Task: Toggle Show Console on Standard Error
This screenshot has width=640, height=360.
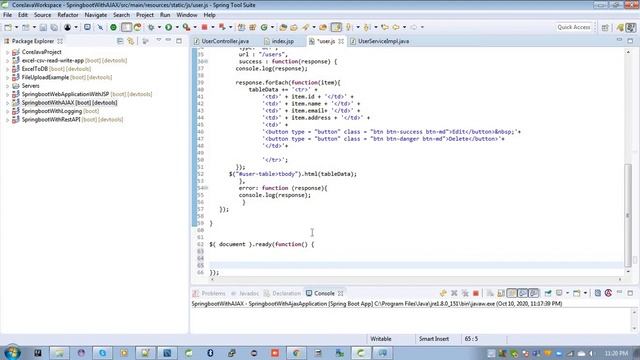Action: [533, 293]
